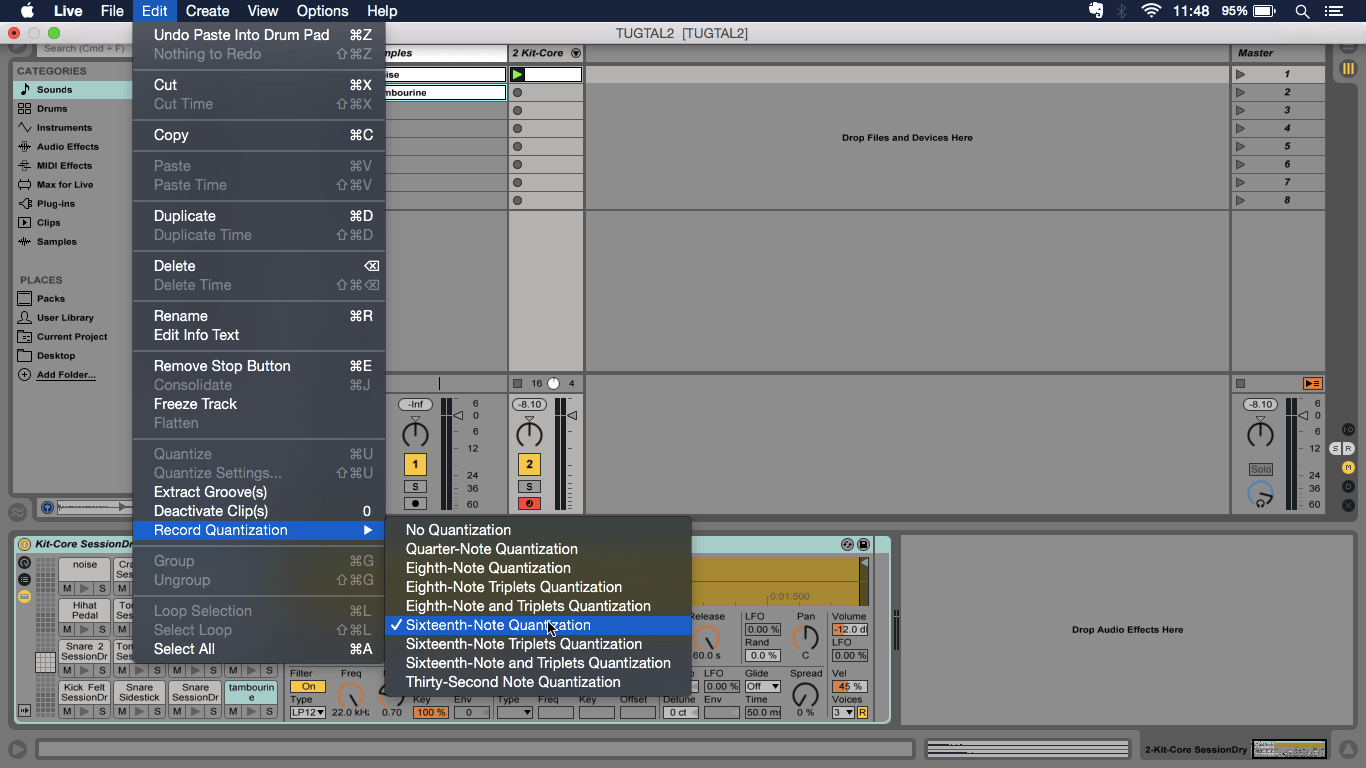Hot-Swap the sampler preset
This screenshot has width=1366, height=768.
pyautogui.click(x=847, y=544)
